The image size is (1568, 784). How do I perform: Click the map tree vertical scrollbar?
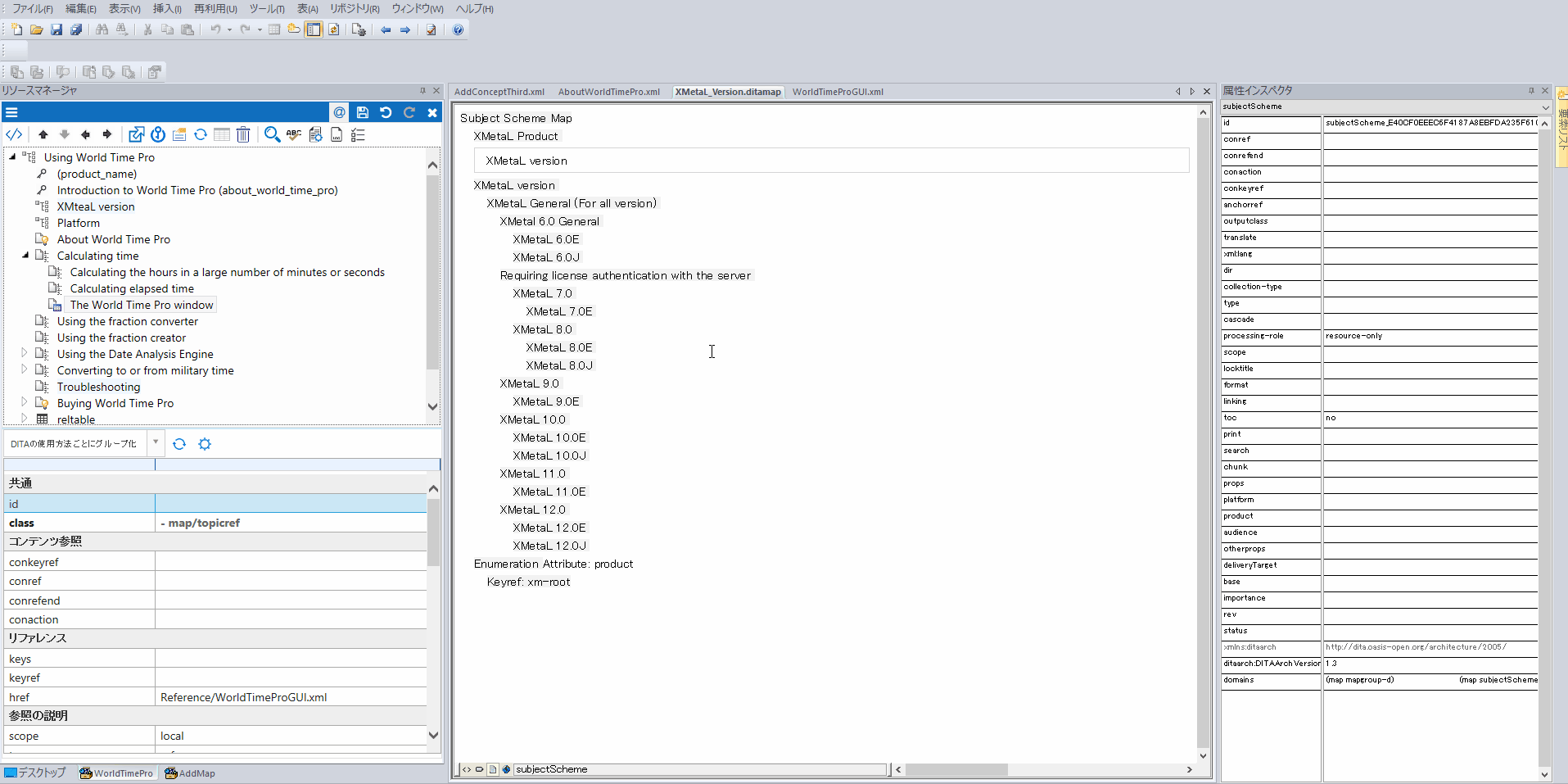[432, 271]
